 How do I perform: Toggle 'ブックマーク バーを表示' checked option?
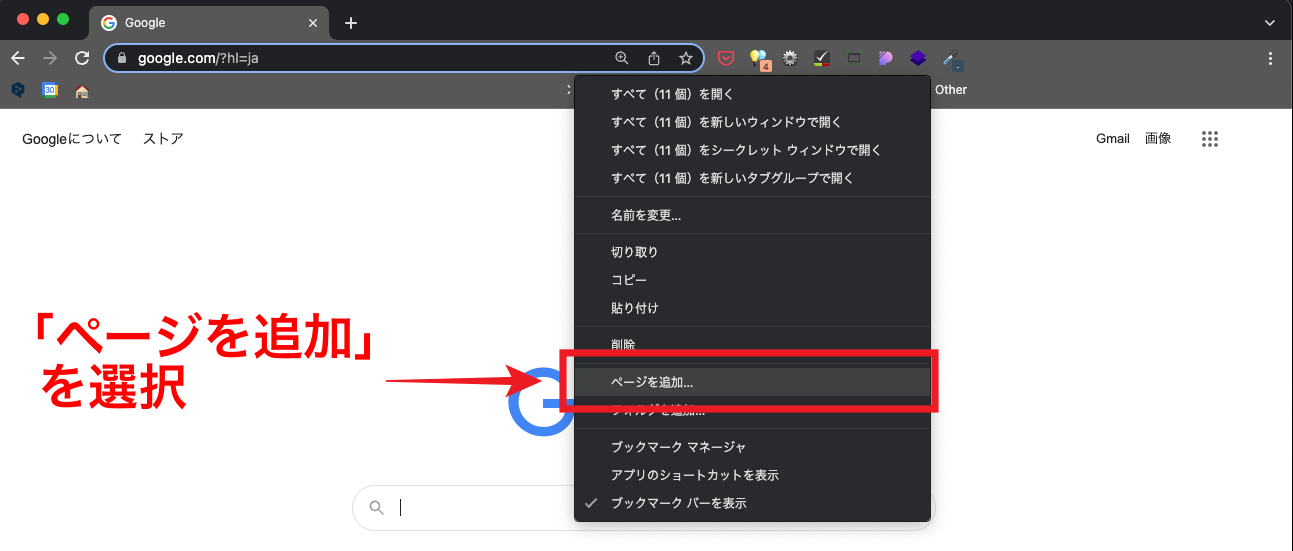[x=753, y=503]
